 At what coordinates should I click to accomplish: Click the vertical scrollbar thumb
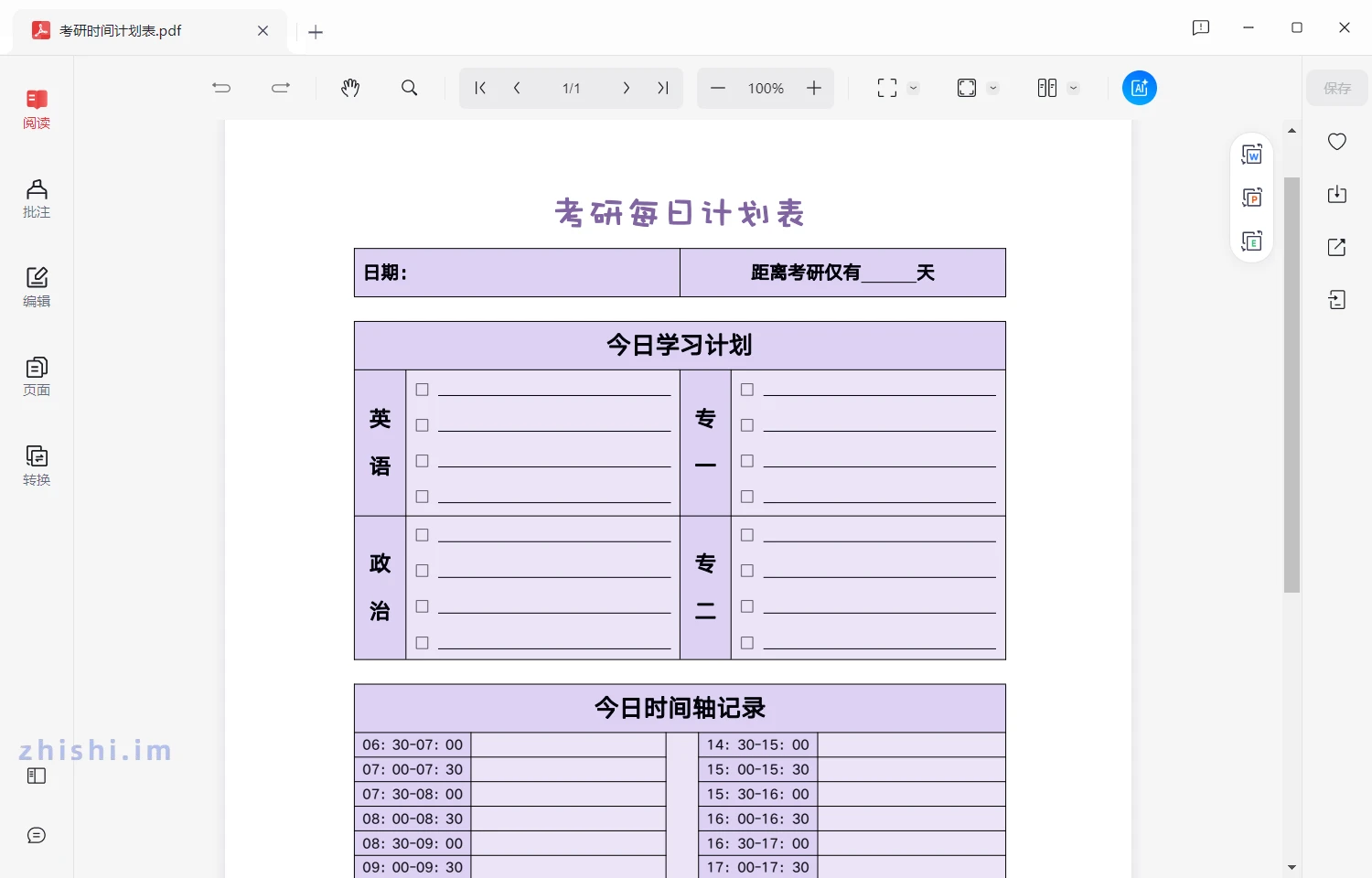1292,384
